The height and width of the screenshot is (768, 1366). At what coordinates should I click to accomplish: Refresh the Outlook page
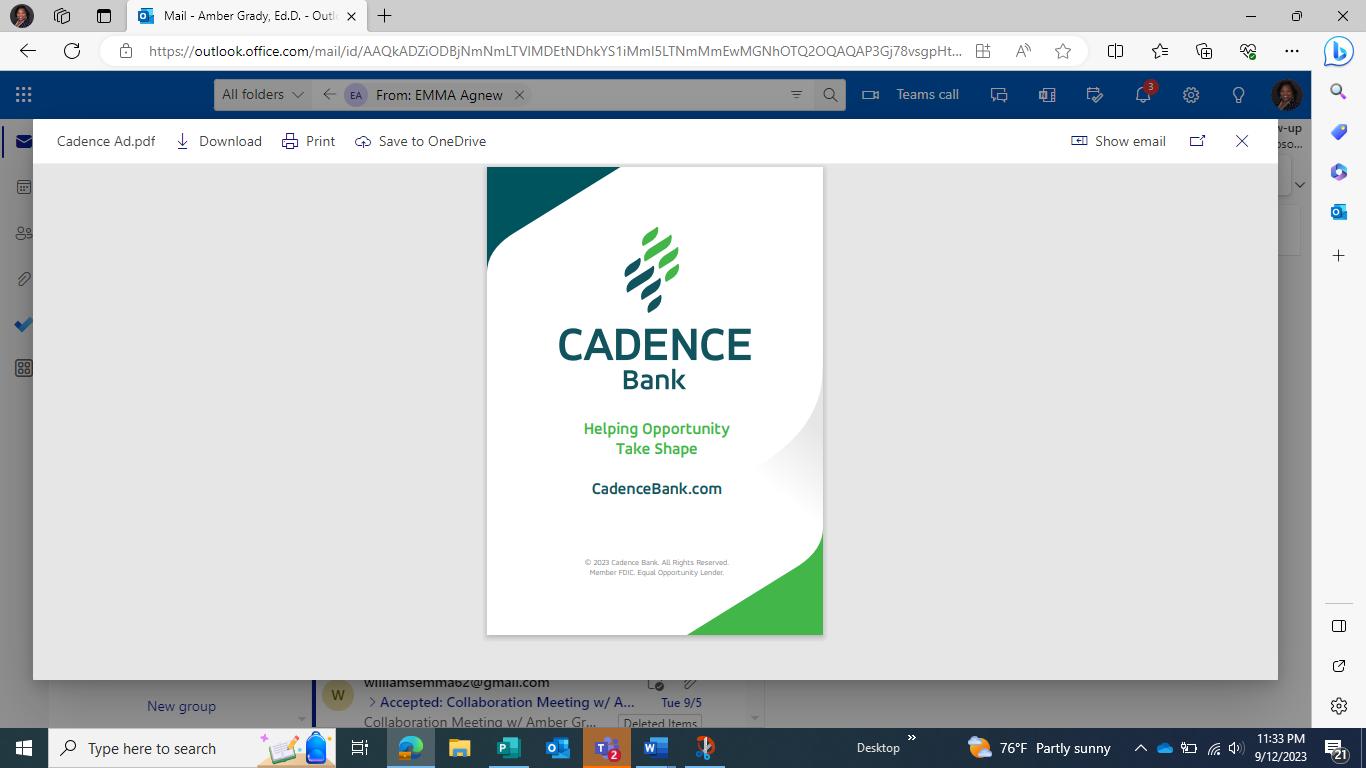tap(72, 51)
